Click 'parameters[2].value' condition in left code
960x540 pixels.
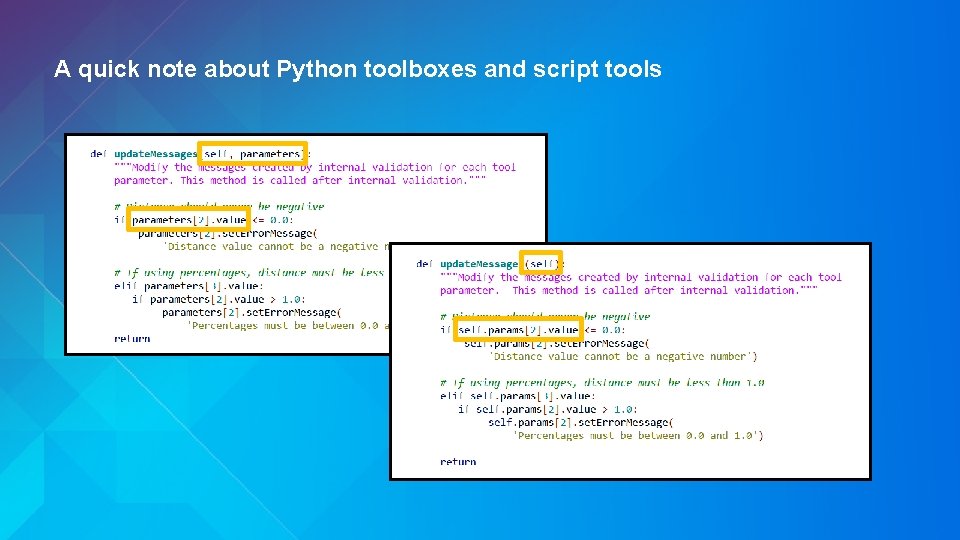click(x=189, y=220)
